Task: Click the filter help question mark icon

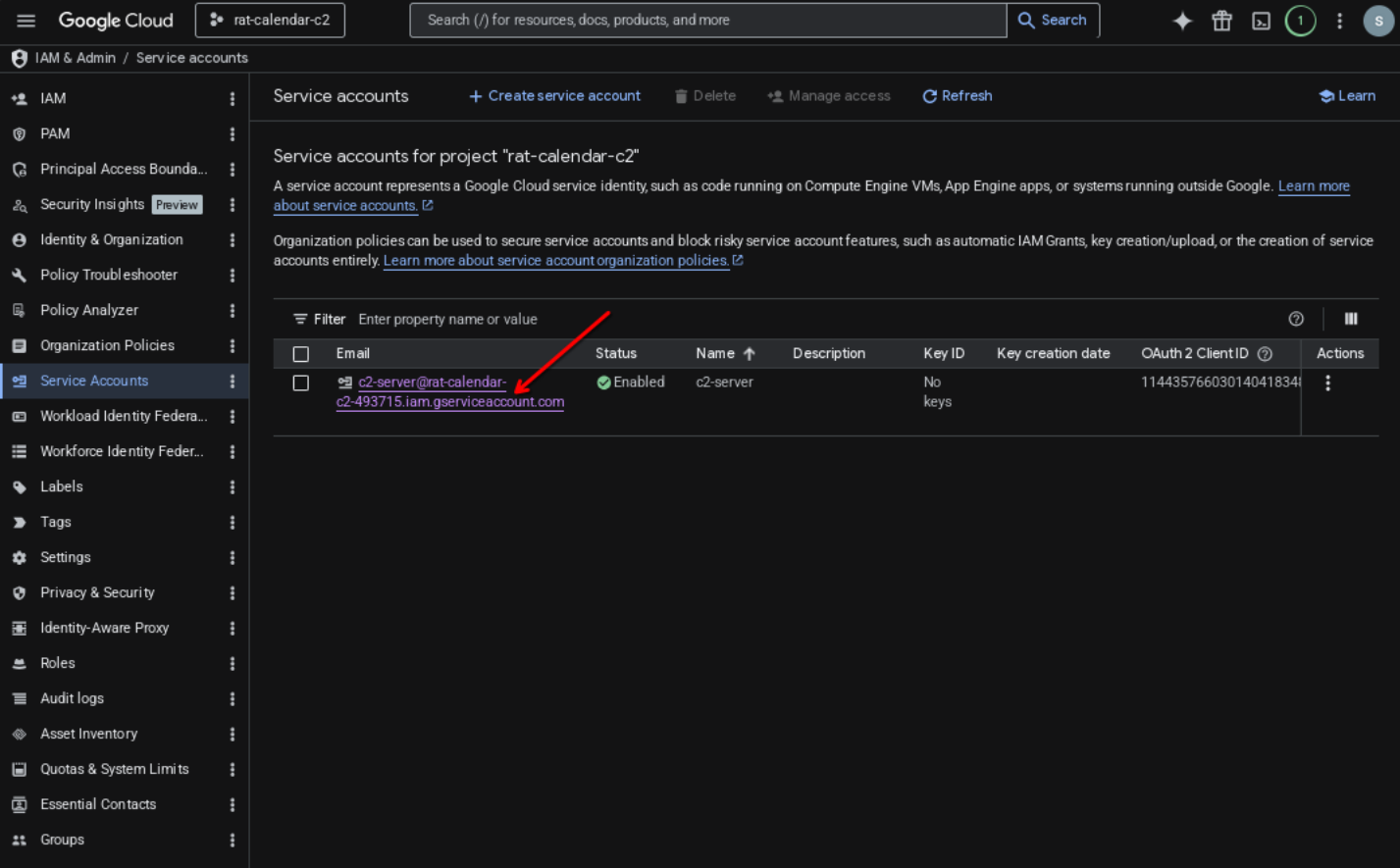Action: [x=1296, y=319]
